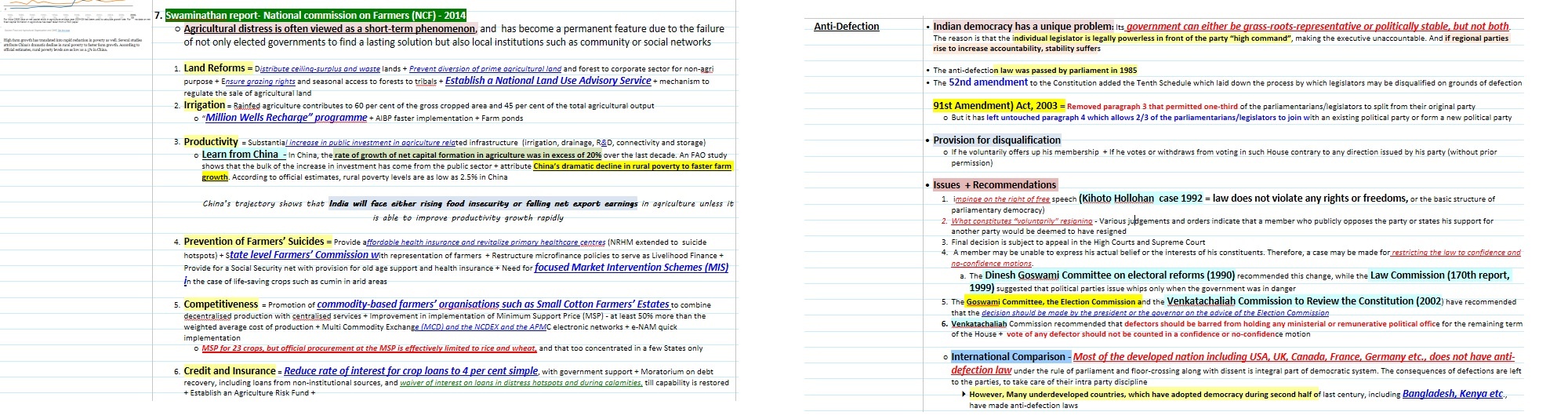Click the '91st Amendment) Act, 2003' yellow heading
1568x419 pixels.
994,106
